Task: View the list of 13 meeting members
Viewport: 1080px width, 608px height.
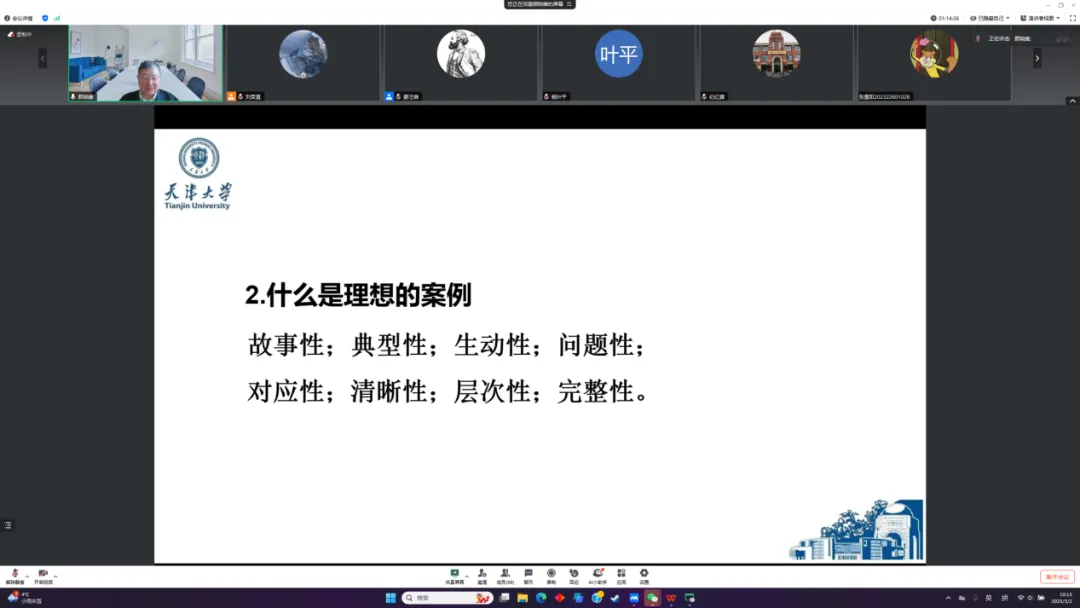Action: click(506, 573)
